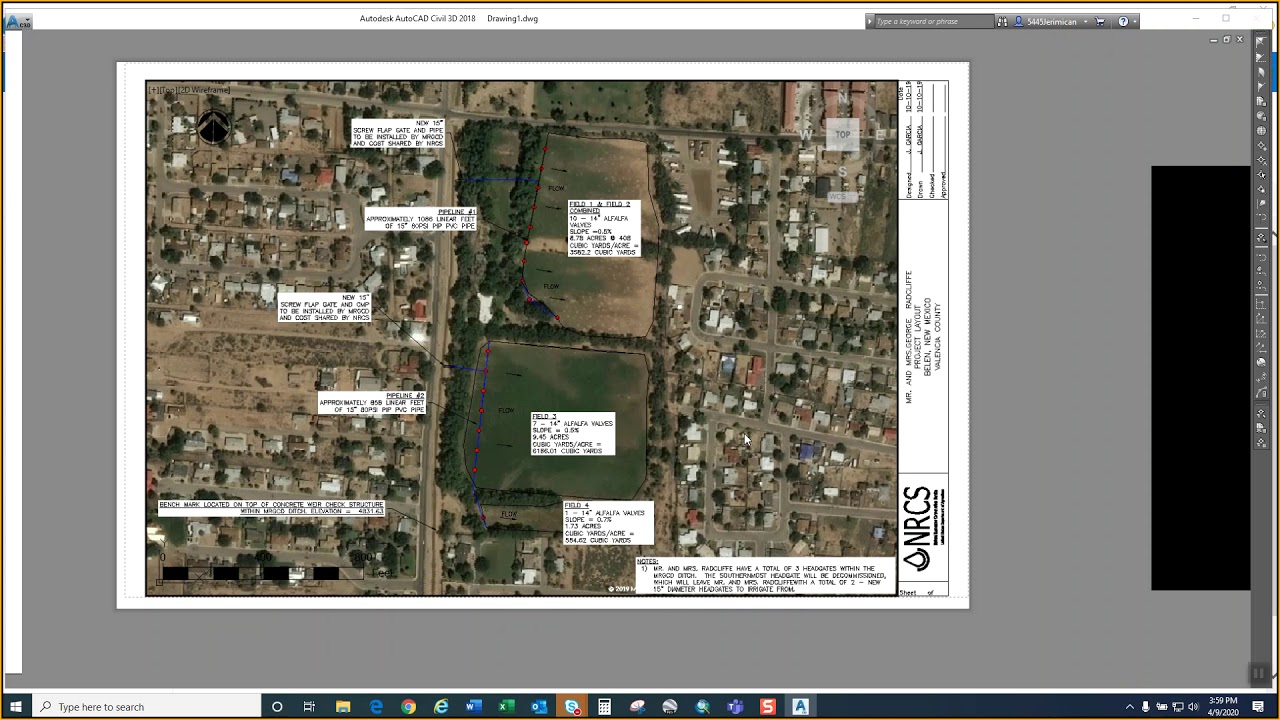Click the NRCS logo in title block
Viewport: 1280px width, 720px height.
[923, 529]
